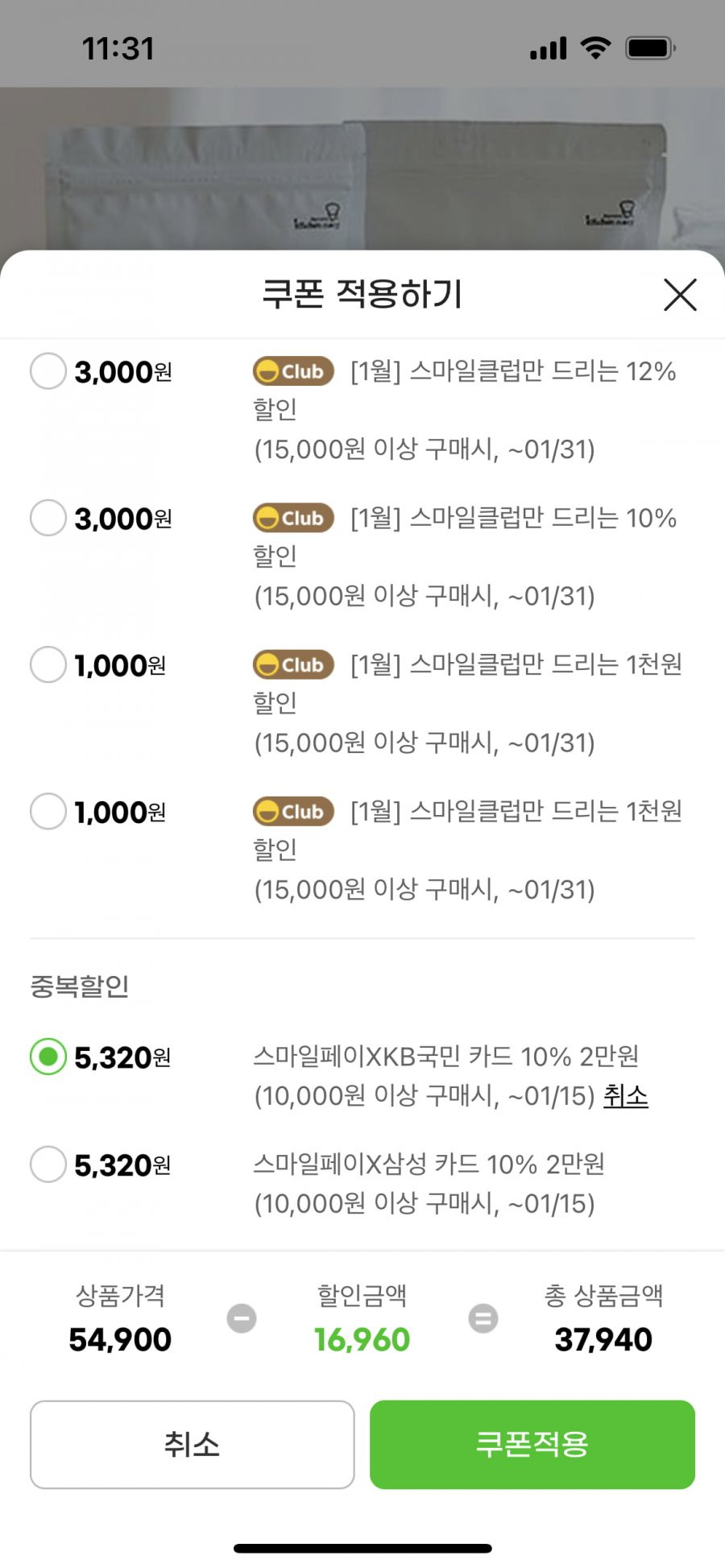
Task: Select the 3,000원 10% 할인 coupon radio
Action: [48, 518]
